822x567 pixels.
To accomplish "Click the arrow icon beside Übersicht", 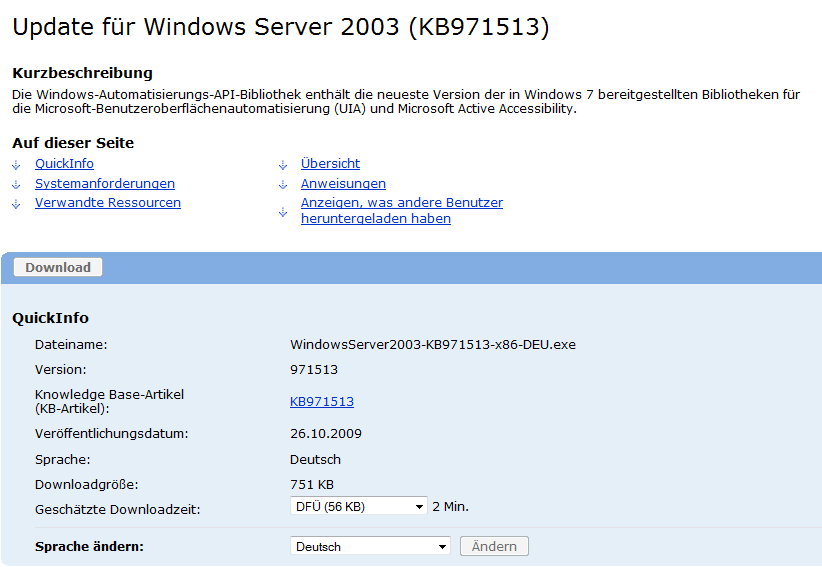I will point(282,164).
